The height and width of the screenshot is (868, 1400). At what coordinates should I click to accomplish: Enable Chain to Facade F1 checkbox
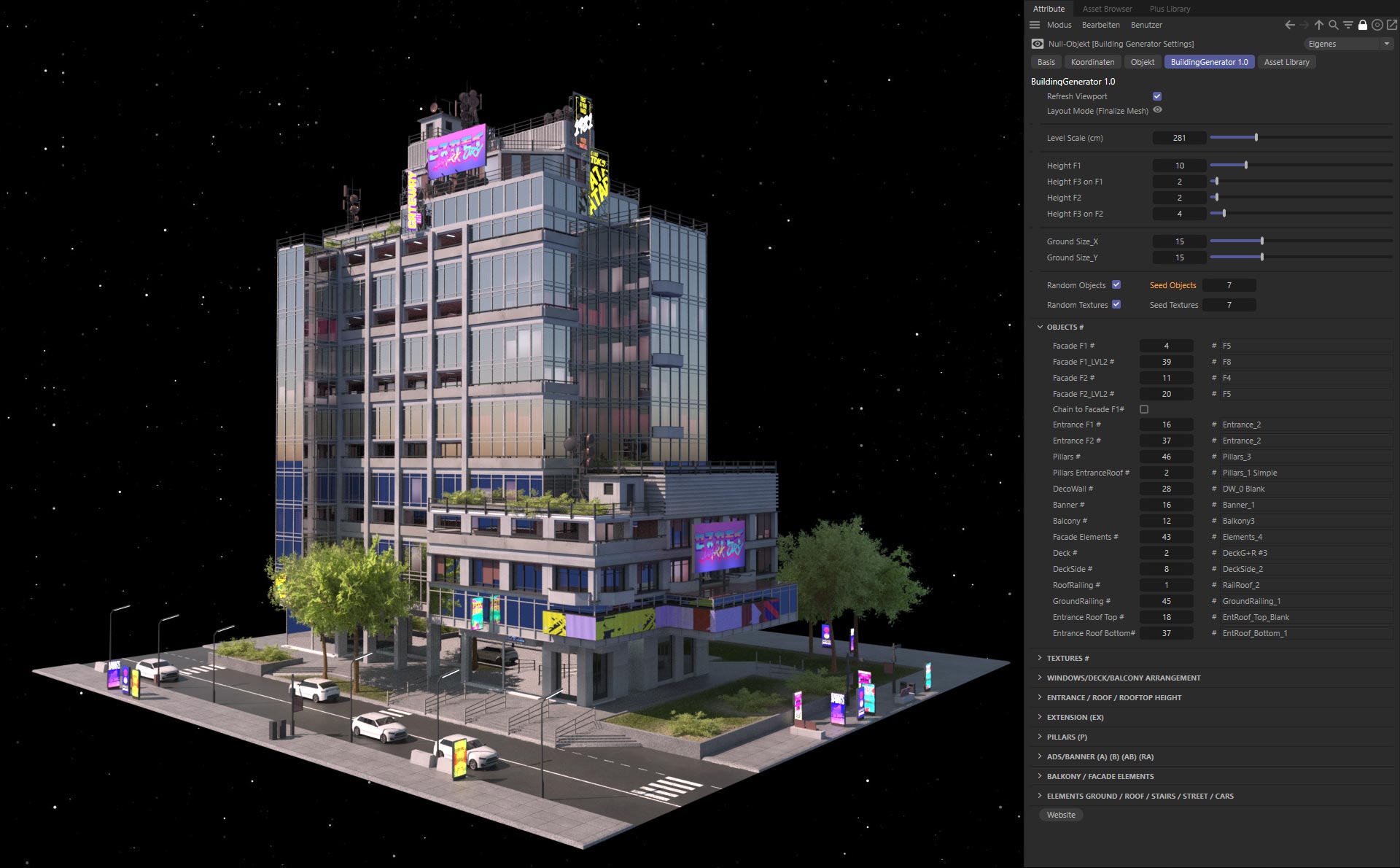tap(1143, 409)
